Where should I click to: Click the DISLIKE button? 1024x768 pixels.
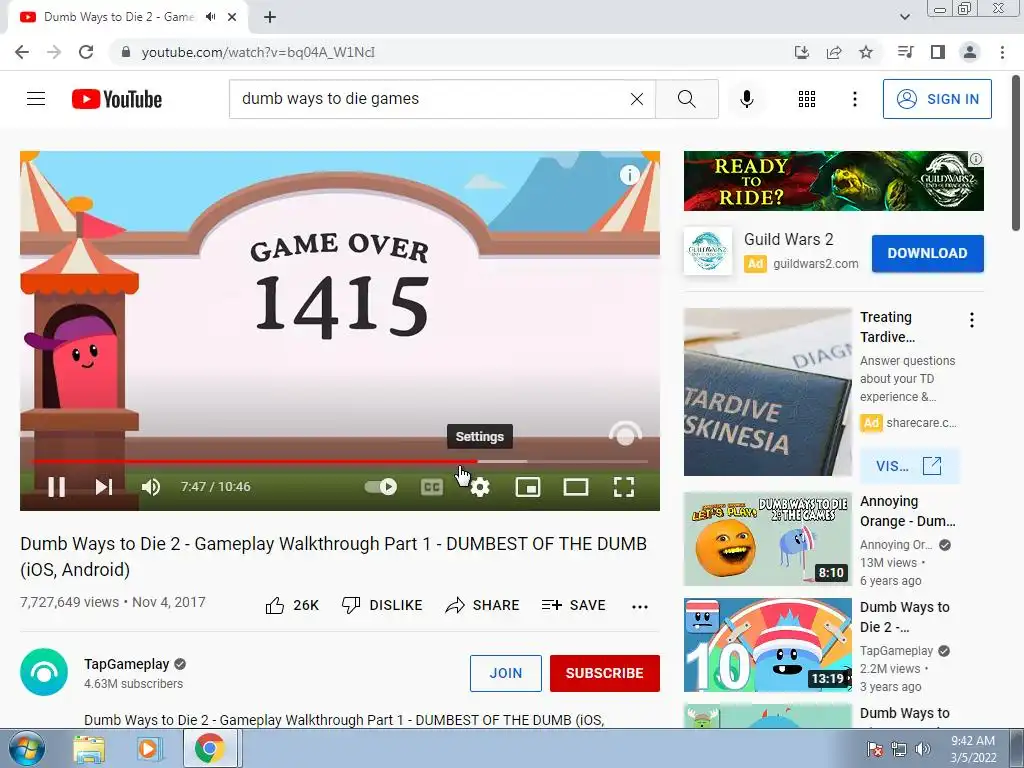coord(382,605)
